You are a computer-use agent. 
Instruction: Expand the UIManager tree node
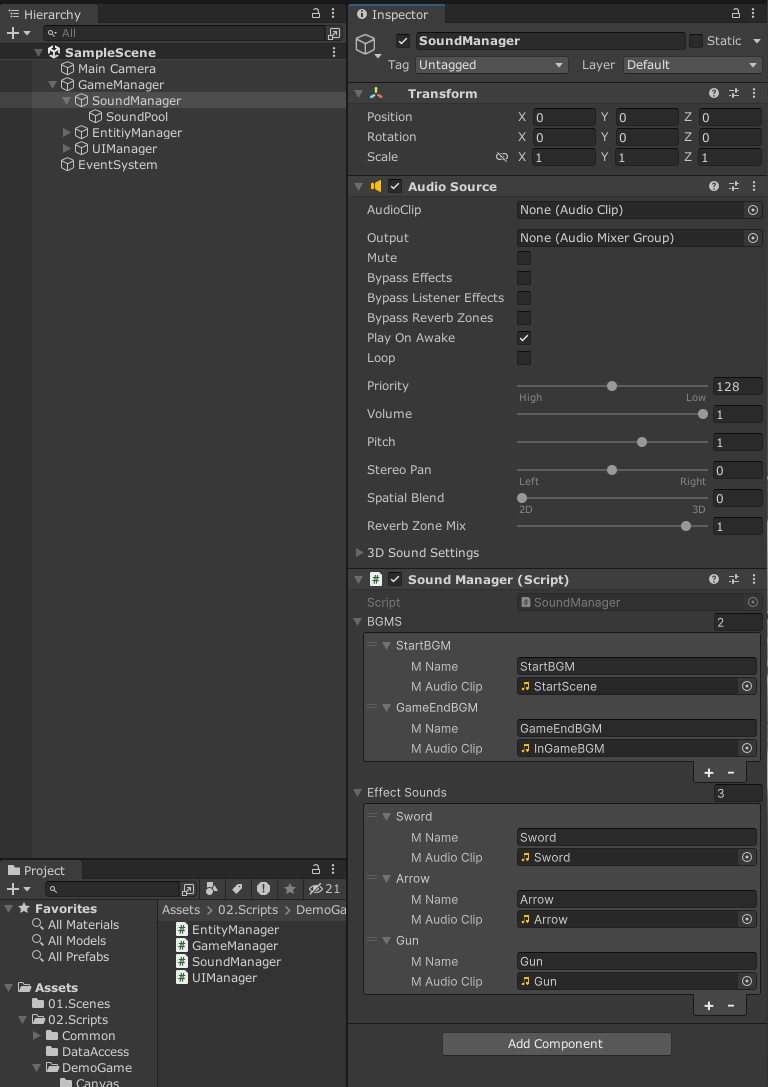[67, 148]
